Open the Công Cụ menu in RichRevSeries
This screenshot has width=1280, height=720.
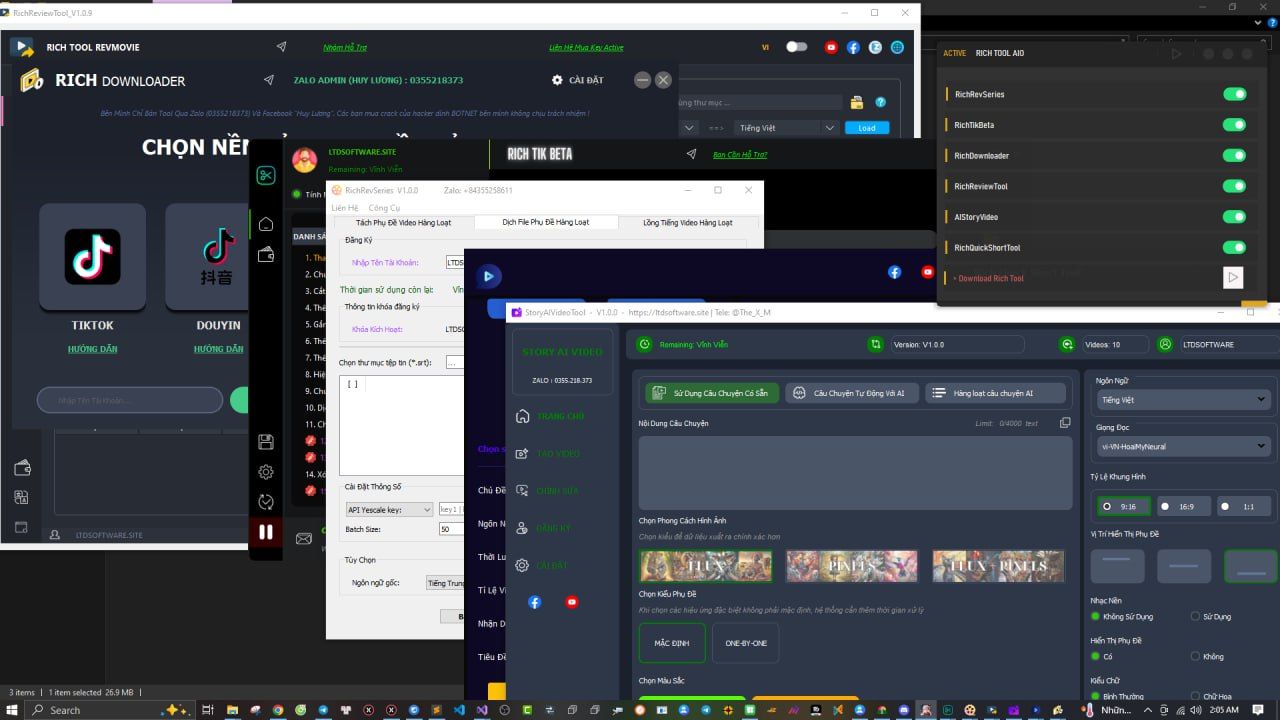[384, 208]
